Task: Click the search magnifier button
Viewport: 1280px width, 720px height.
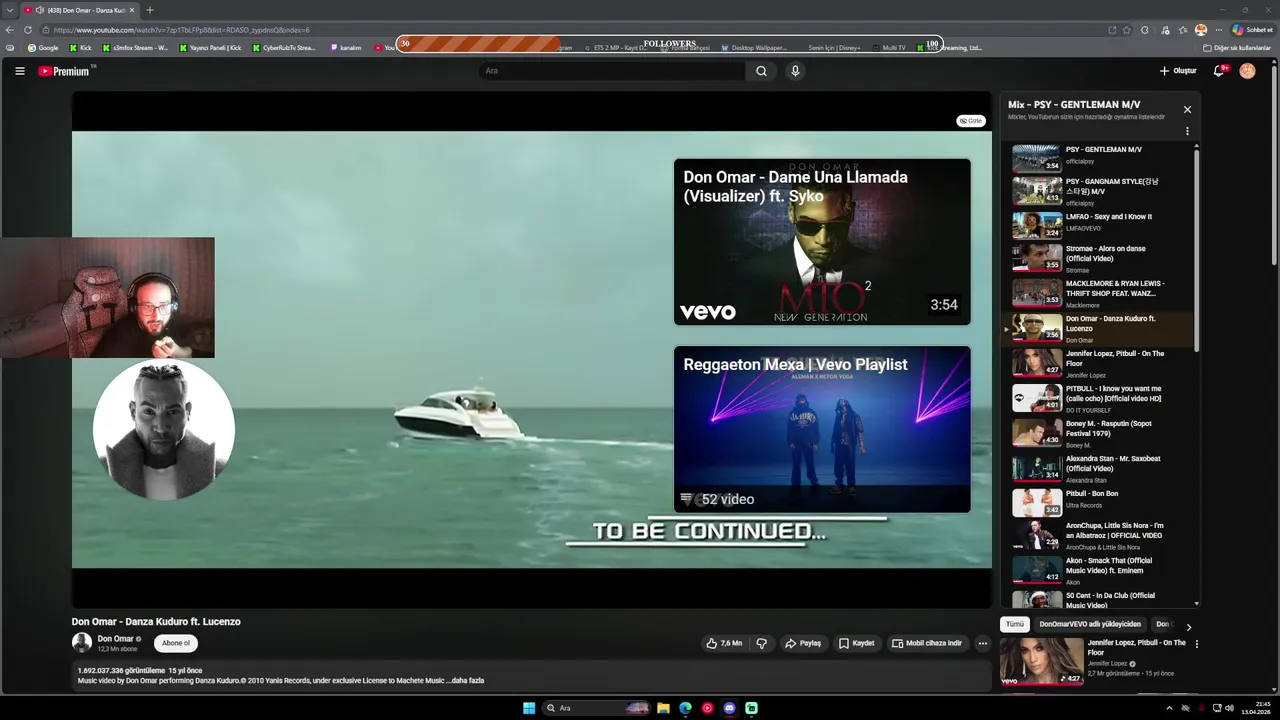Action: [761, 71]
